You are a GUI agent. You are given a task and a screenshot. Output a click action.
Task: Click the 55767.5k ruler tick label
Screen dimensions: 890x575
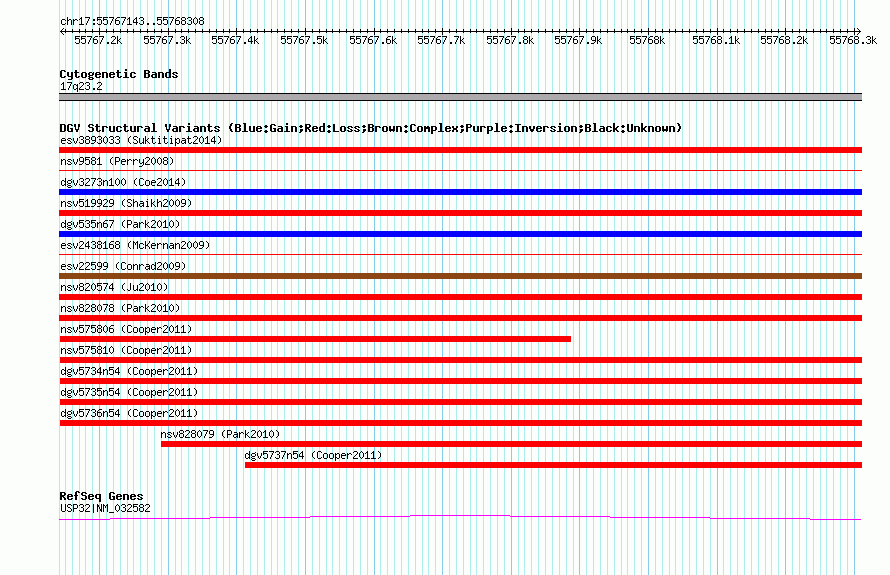click(304, 40)
